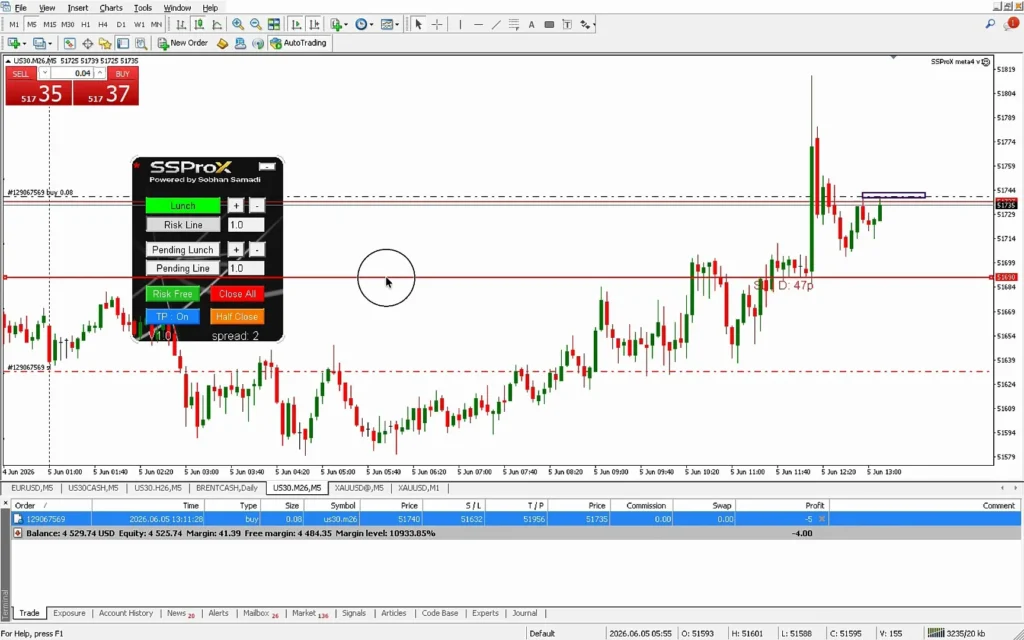Select the Fibonacci retracement tool
1024x640 pixels.
coord(513,25)
